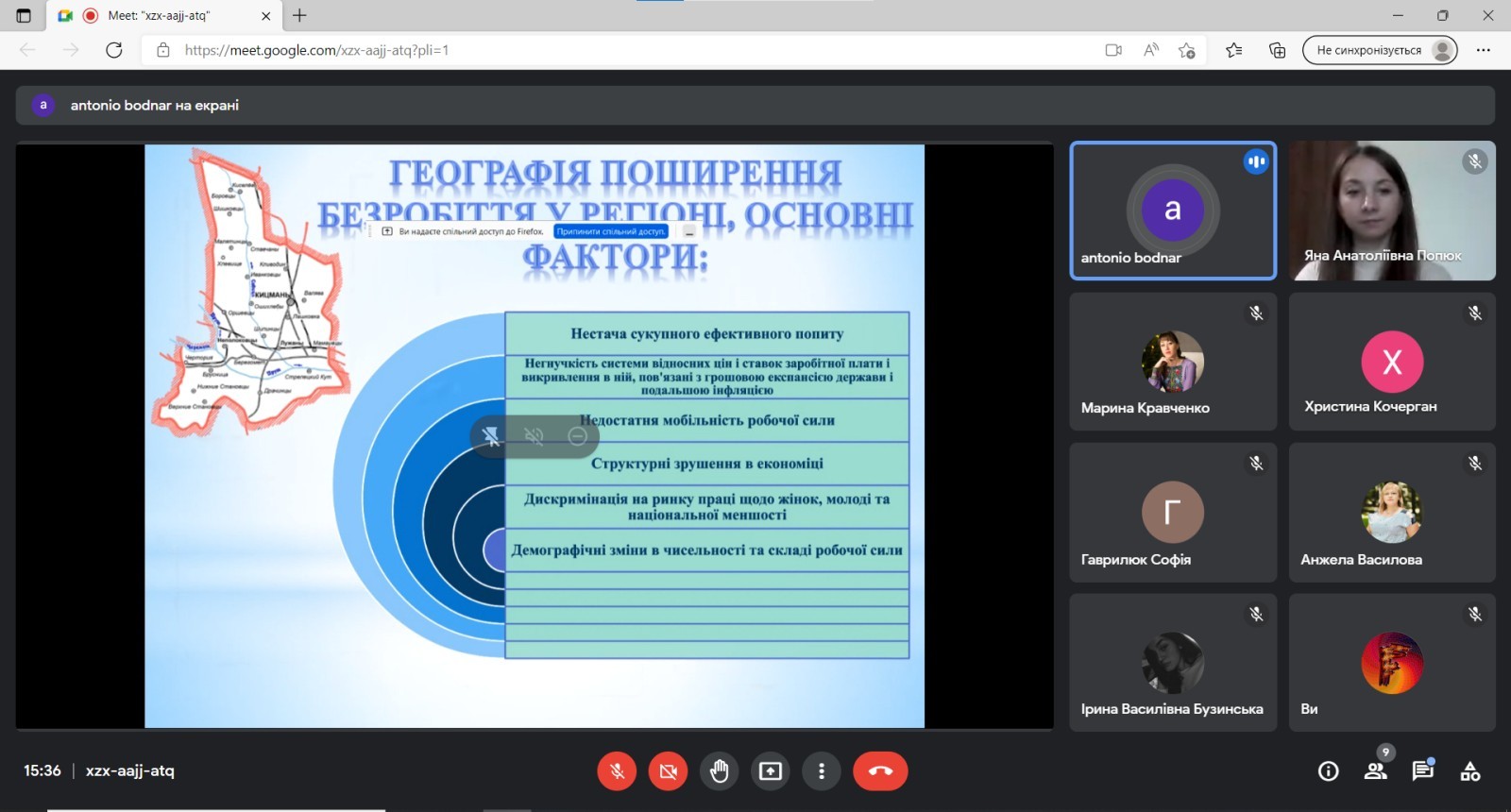This screenshot has height=812, width=1511.
Task: Click the present screen icon
Action: pos(771,771)
